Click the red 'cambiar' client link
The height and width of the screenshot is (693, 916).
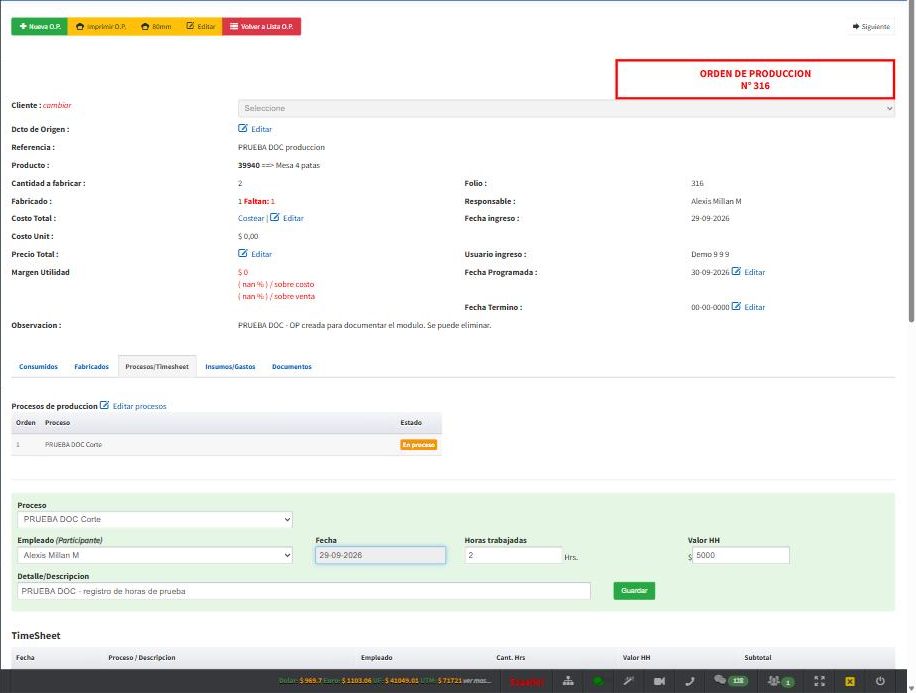click(57, 105)
